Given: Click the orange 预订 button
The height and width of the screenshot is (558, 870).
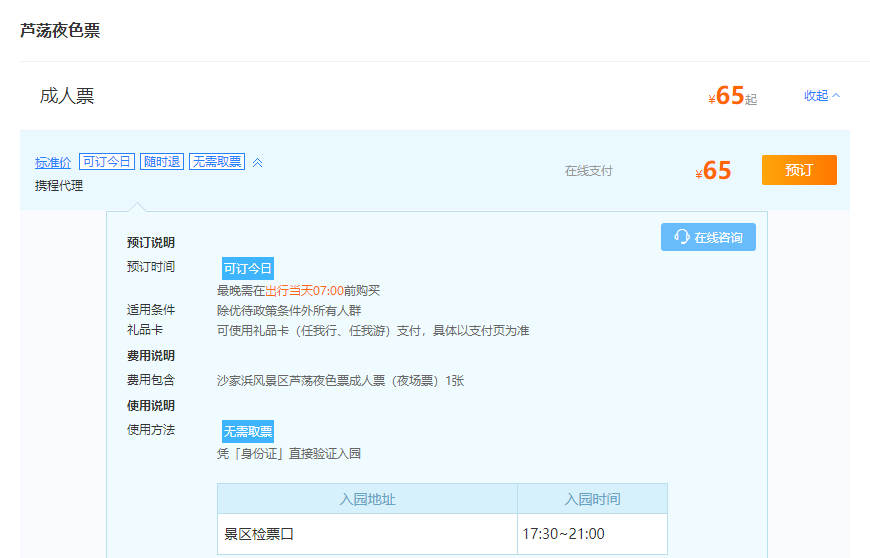Looking at the screenshot, I should (799, 170).
